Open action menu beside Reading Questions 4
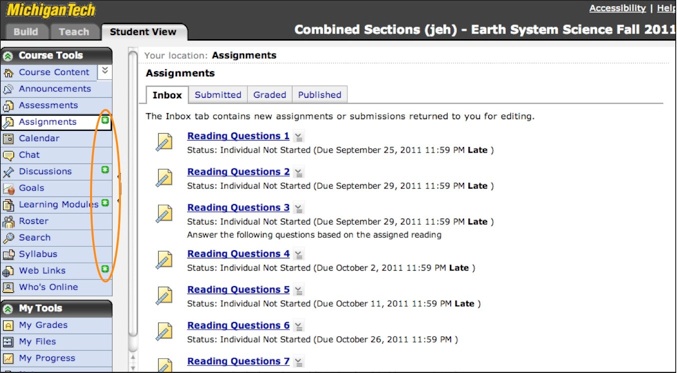 tap(299, 254)
